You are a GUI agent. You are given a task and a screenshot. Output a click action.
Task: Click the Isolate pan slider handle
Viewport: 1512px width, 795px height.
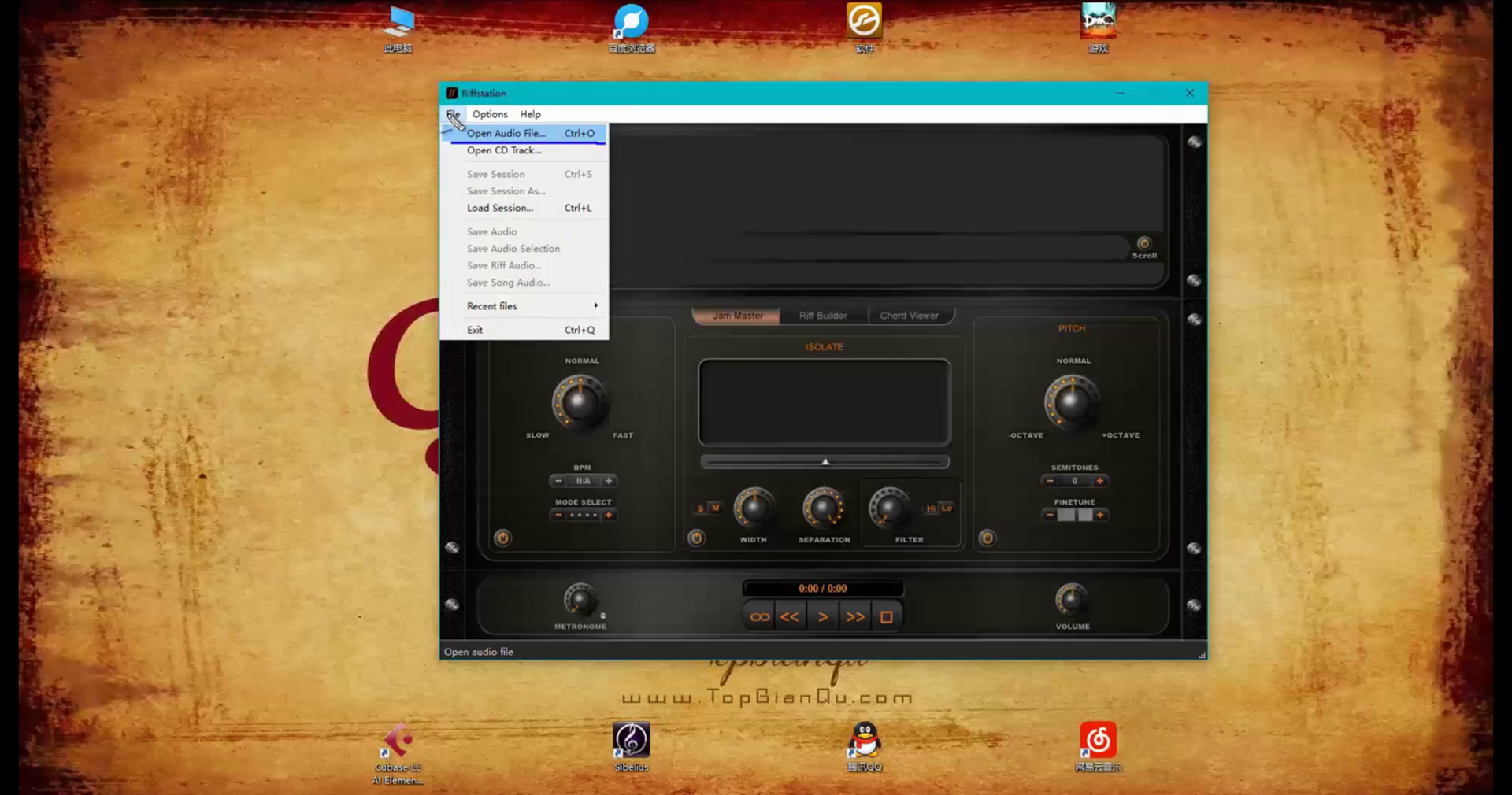click(x=825, y=462)
